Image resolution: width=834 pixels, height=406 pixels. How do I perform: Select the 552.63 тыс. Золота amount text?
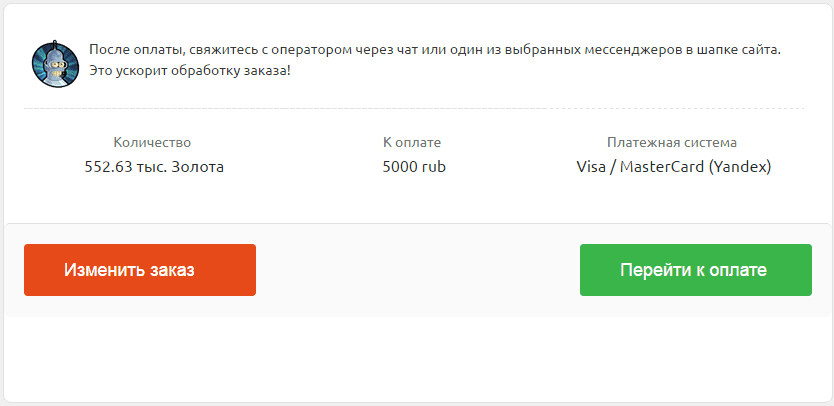154,167
